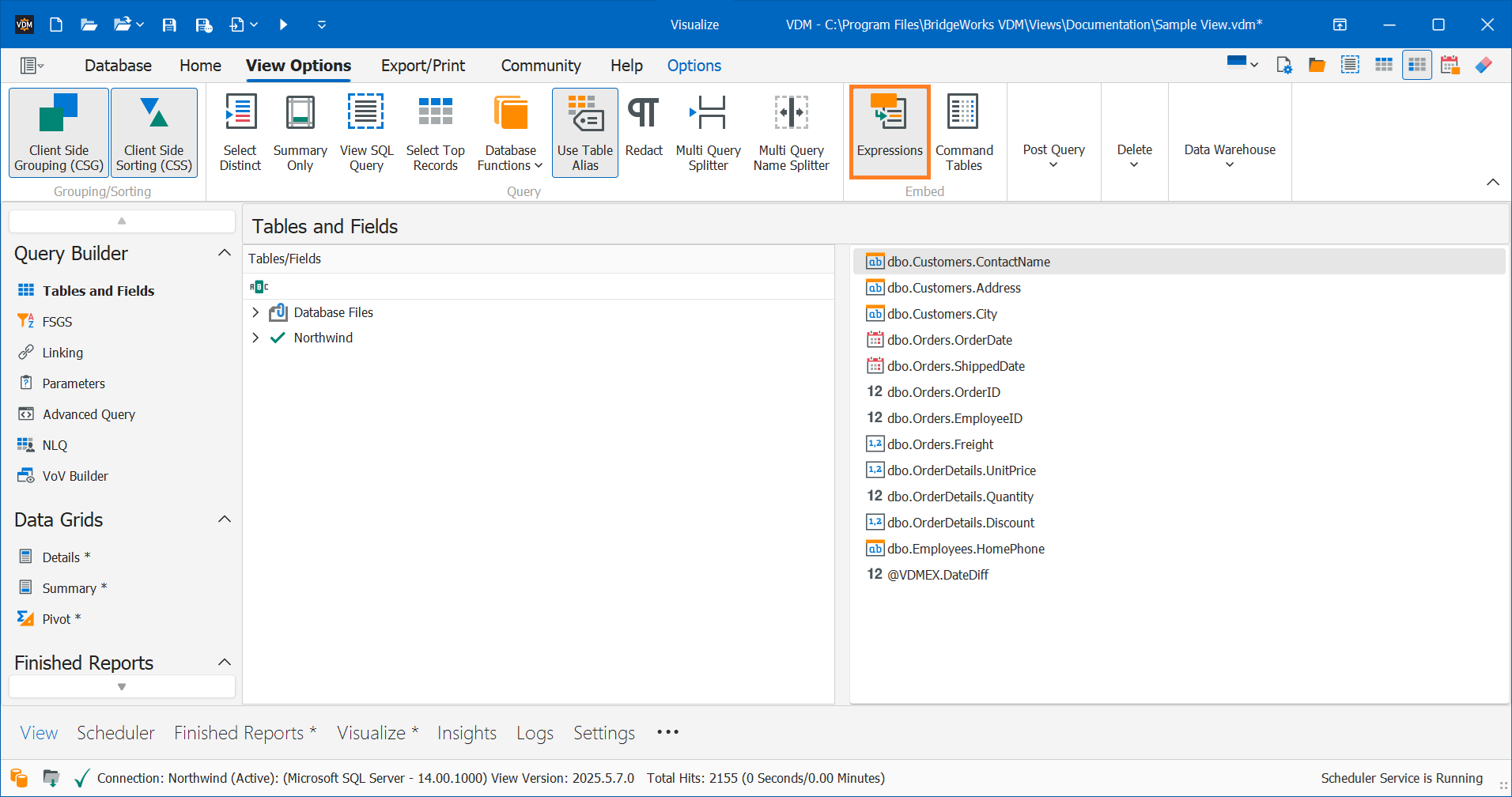Click the Save As icon
1512x797 pixels.
(203, 25)
